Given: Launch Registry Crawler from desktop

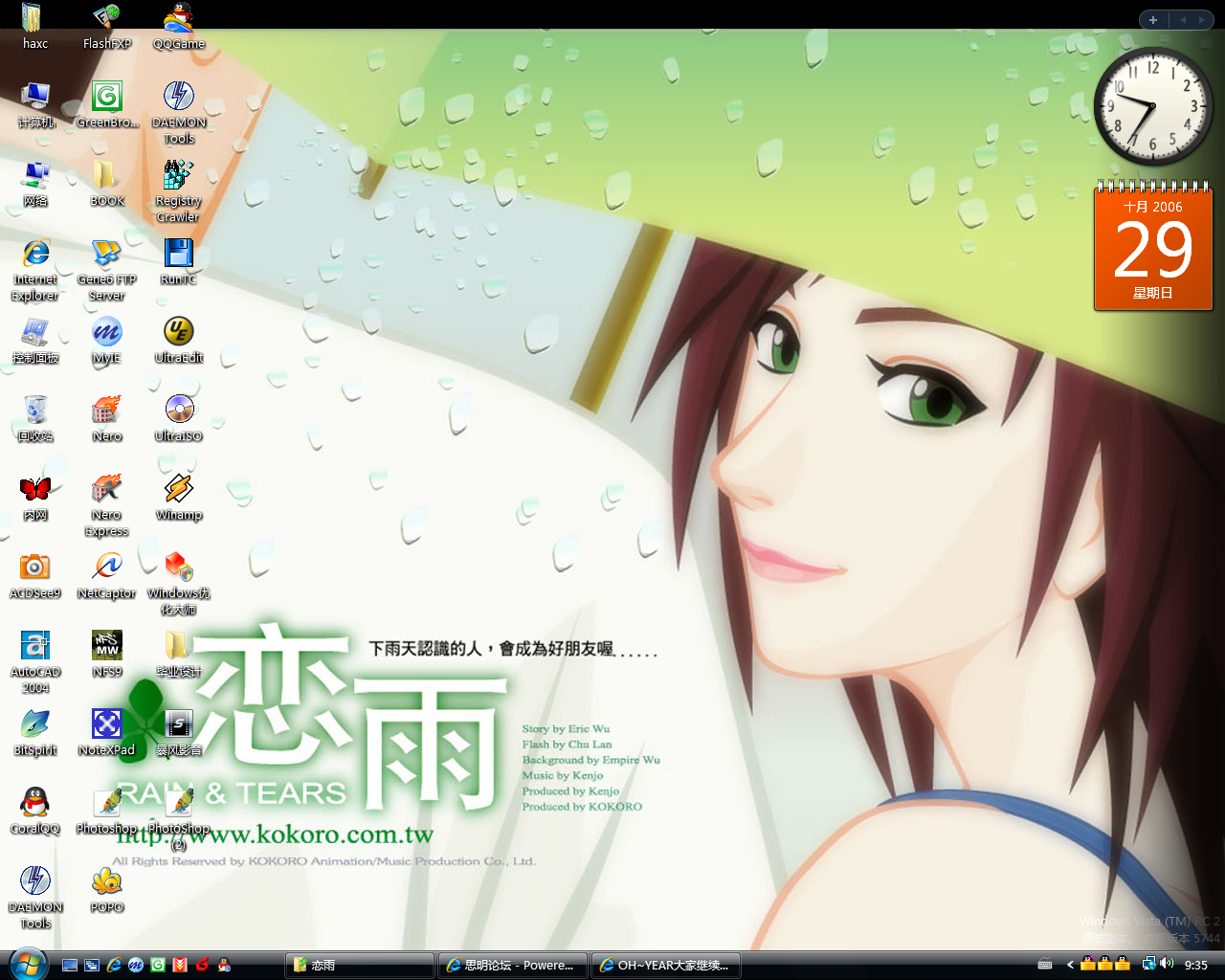Looking at the screenshot, I should point(178,191).
